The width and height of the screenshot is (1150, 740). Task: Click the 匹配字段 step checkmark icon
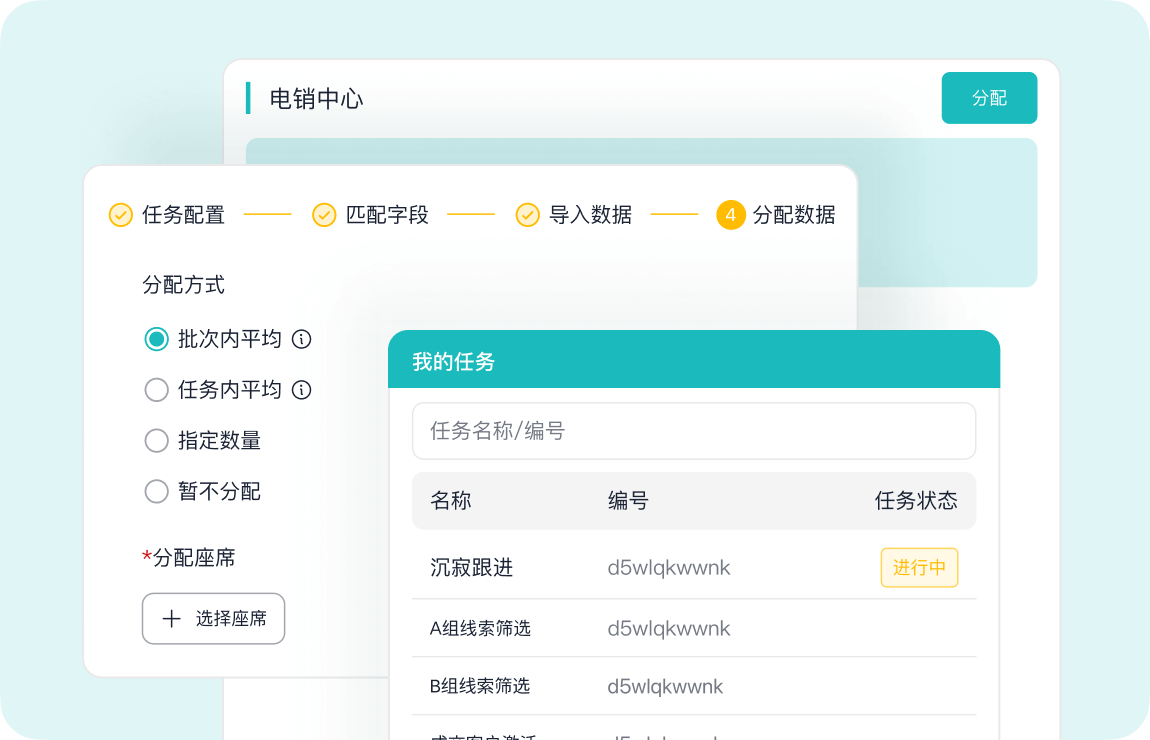(324, 215)
